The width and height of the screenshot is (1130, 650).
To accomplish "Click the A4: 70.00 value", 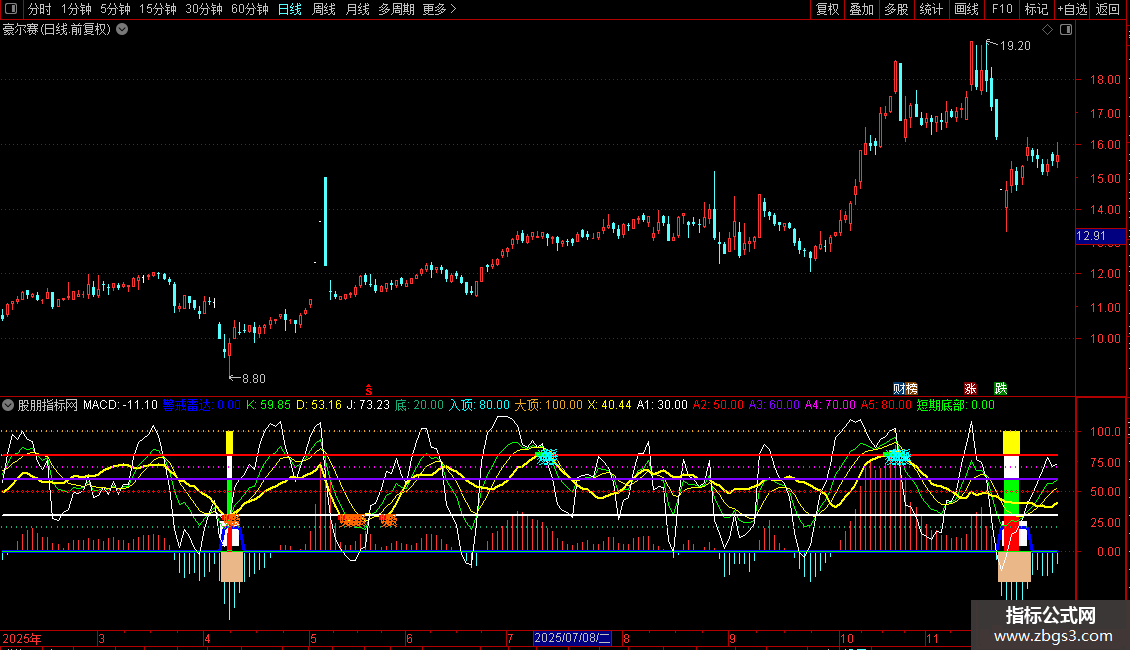I will click(830, 405).
